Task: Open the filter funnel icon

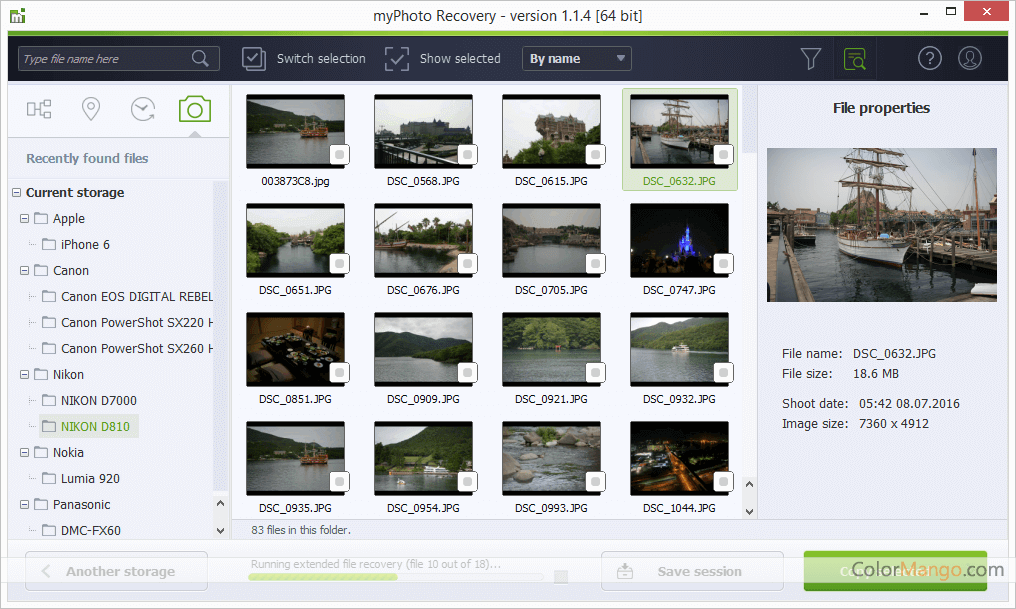Action: coord(811,58)
